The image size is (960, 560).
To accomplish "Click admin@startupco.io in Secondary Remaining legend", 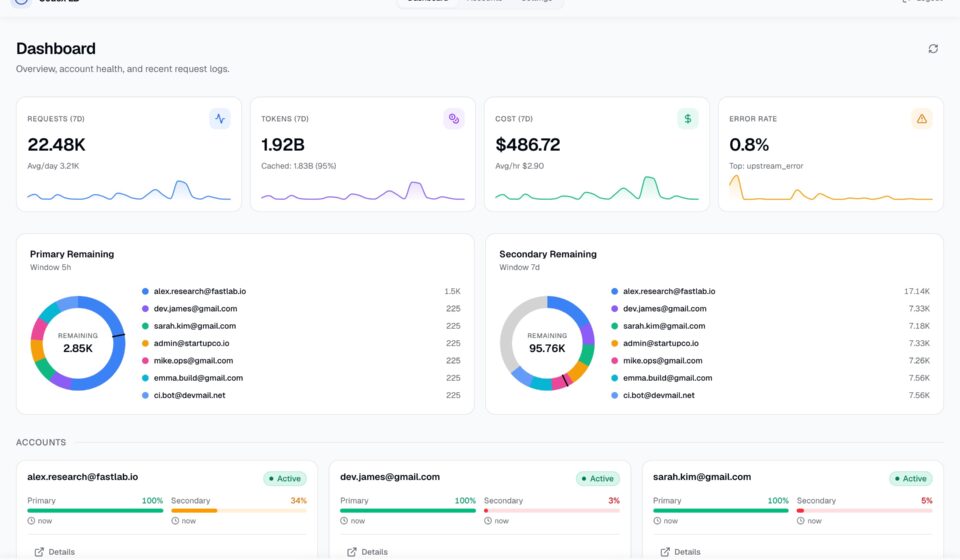I will tap(661, 343).
